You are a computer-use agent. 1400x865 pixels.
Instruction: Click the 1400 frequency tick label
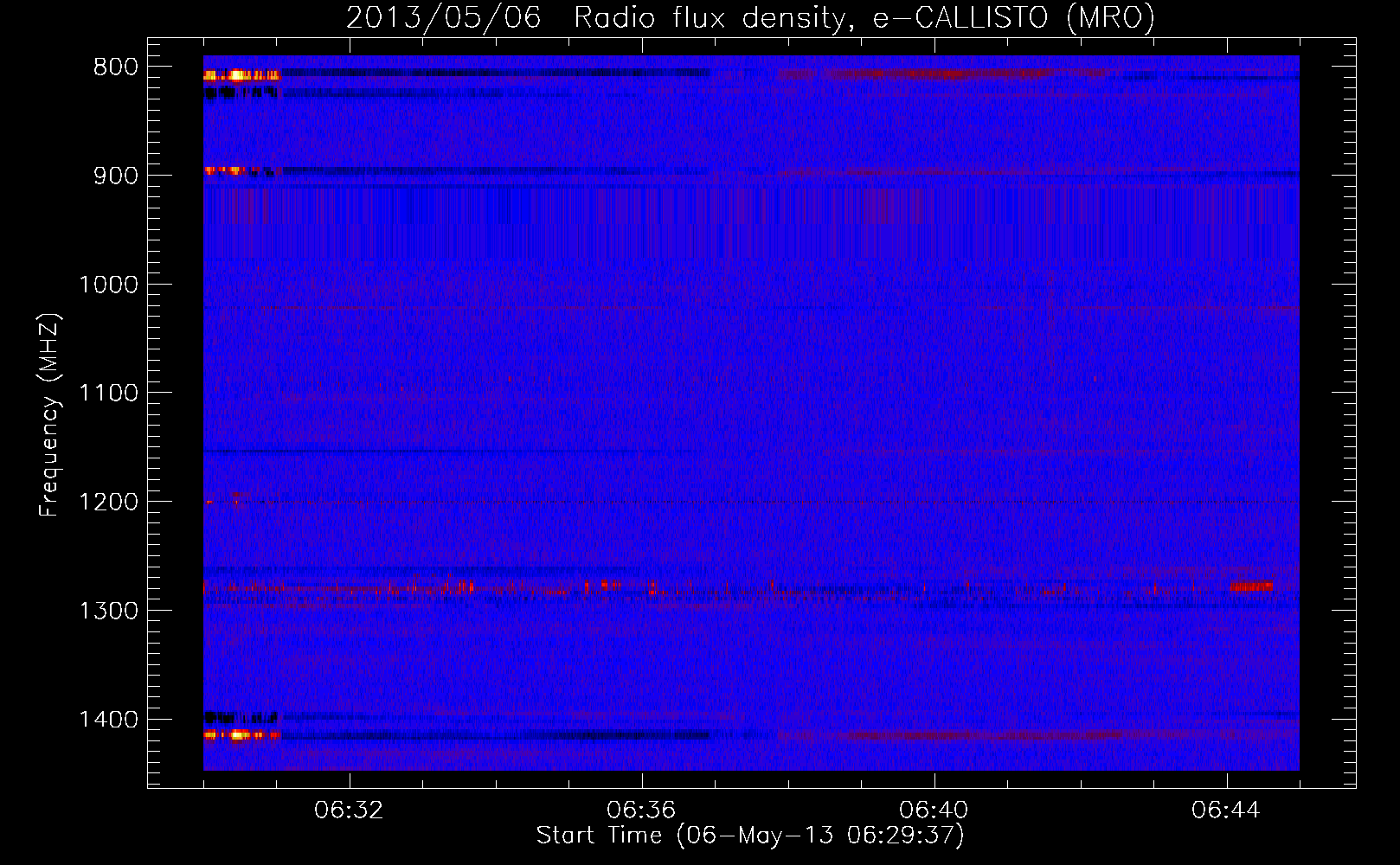click(109, 720)
